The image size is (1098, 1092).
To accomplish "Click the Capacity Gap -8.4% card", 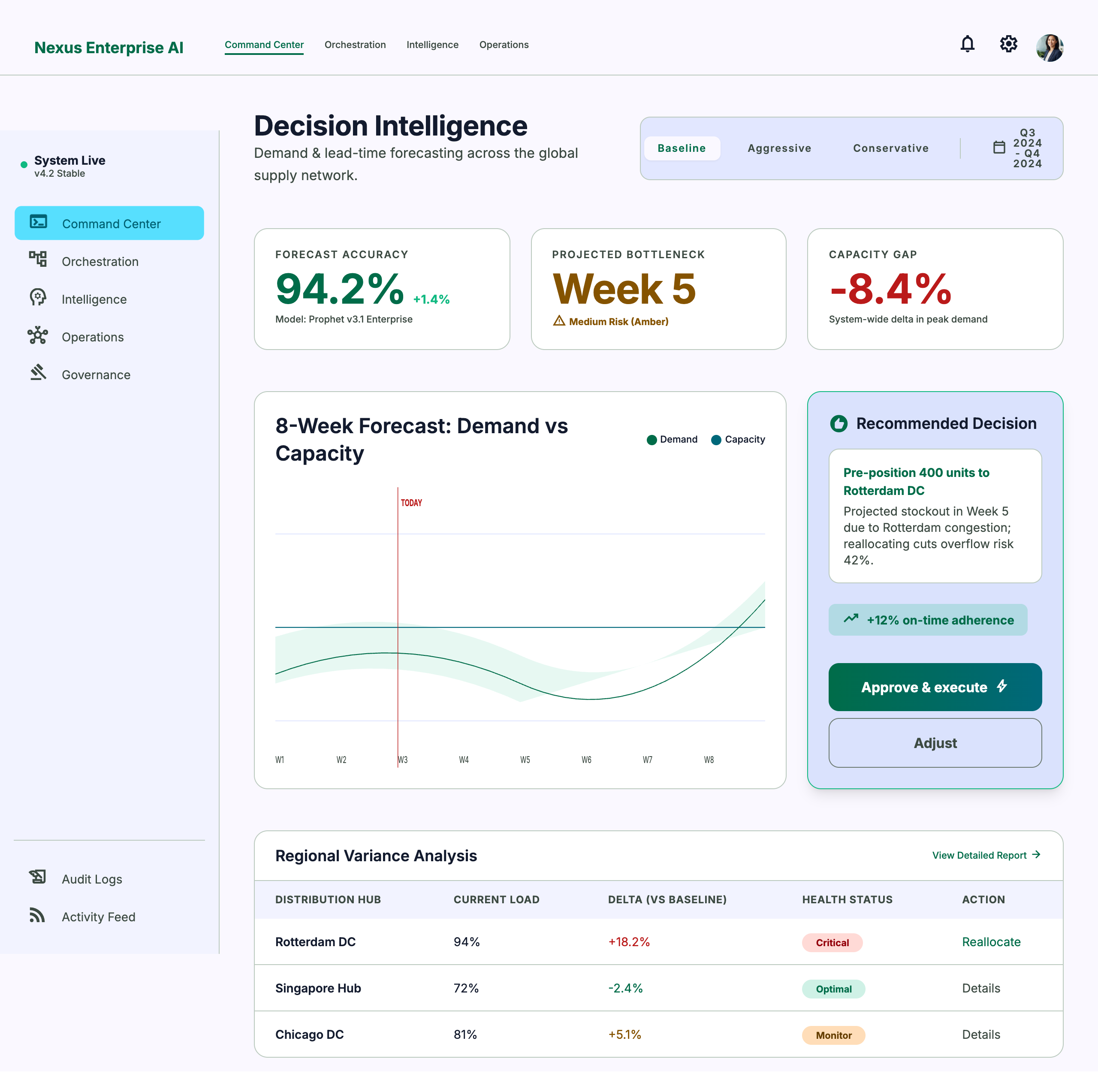I will (x=935, y=289).
